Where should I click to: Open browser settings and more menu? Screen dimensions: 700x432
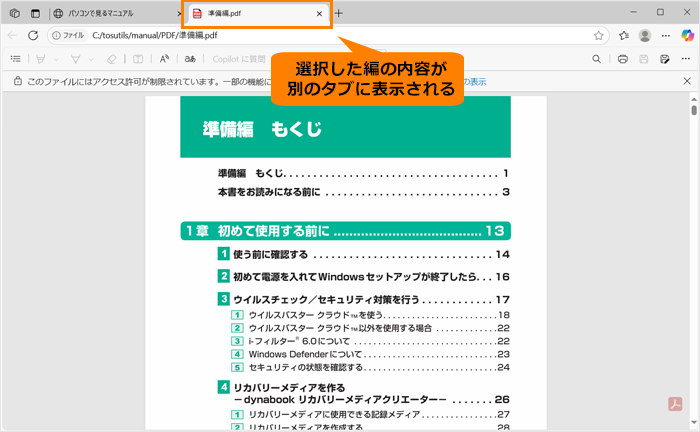tap(666, 36)
